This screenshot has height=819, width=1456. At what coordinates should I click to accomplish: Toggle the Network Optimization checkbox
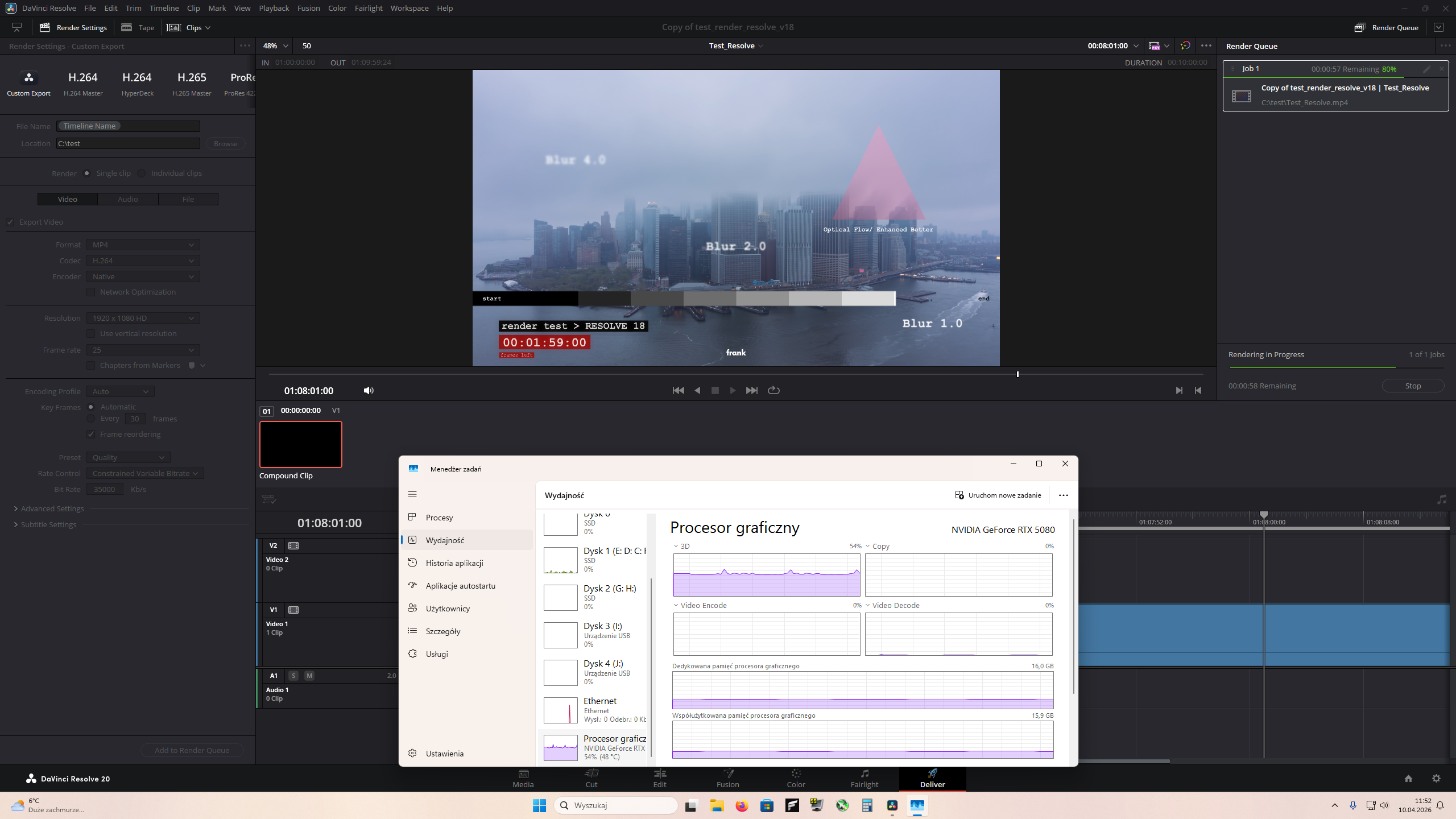(91, 292)
